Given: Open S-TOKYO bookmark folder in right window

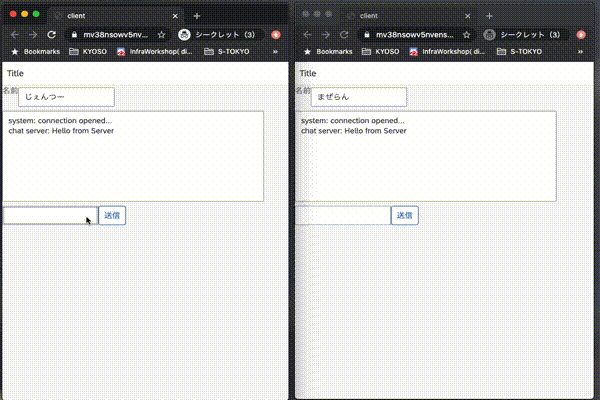Looking at the screenshot, I should (x=519, y=52).
